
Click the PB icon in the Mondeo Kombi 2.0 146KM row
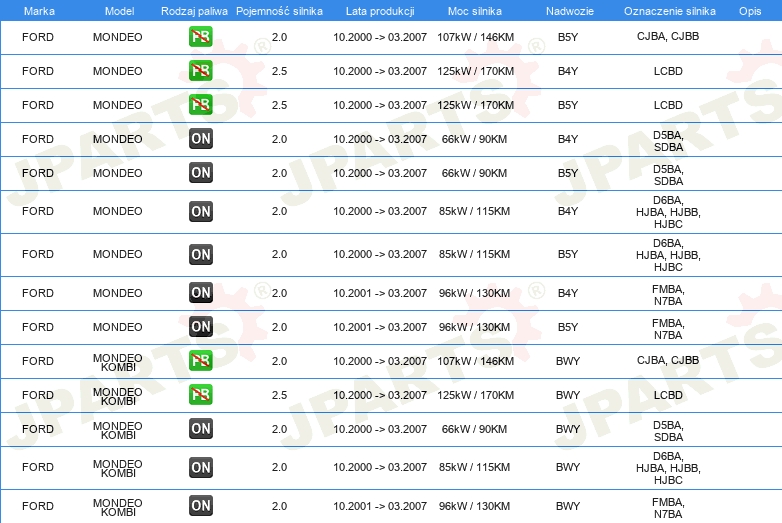[x=200, y=360]
